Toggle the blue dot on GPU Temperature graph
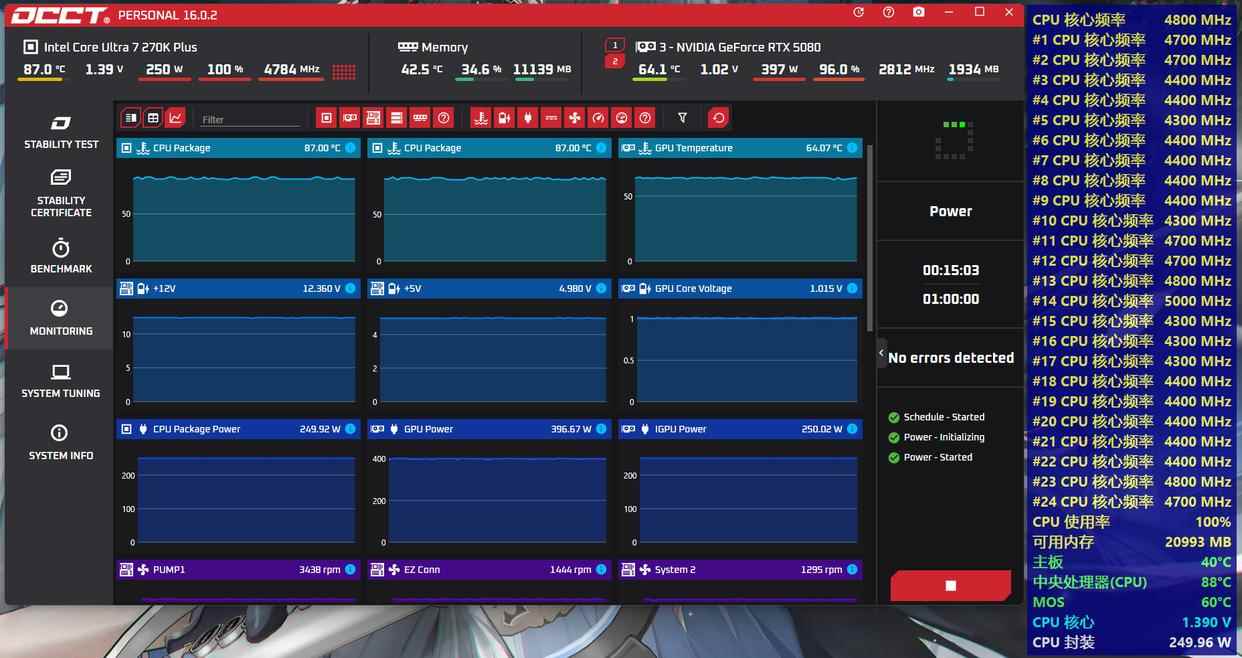The image size is (1242, 658). pyautogui.click(x=852, y=148)
